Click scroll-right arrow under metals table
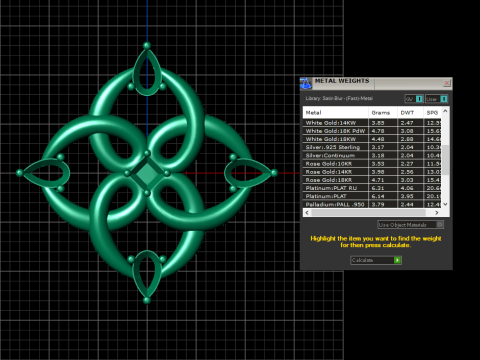Screen dimensions: 480x360 pos(437,213)
